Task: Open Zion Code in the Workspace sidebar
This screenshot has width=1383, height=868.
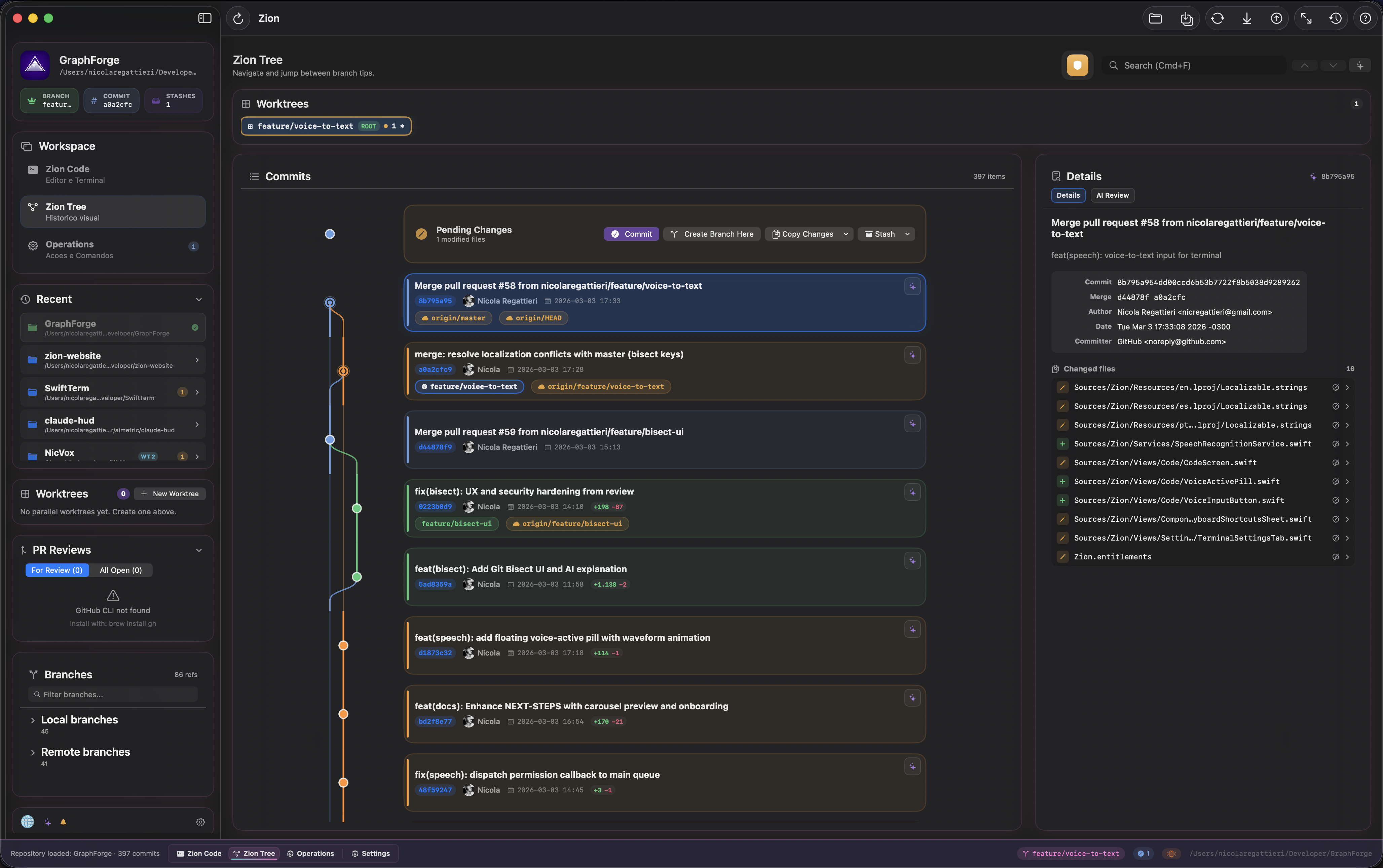Action: pyautogui.click(x=113, y=174)
